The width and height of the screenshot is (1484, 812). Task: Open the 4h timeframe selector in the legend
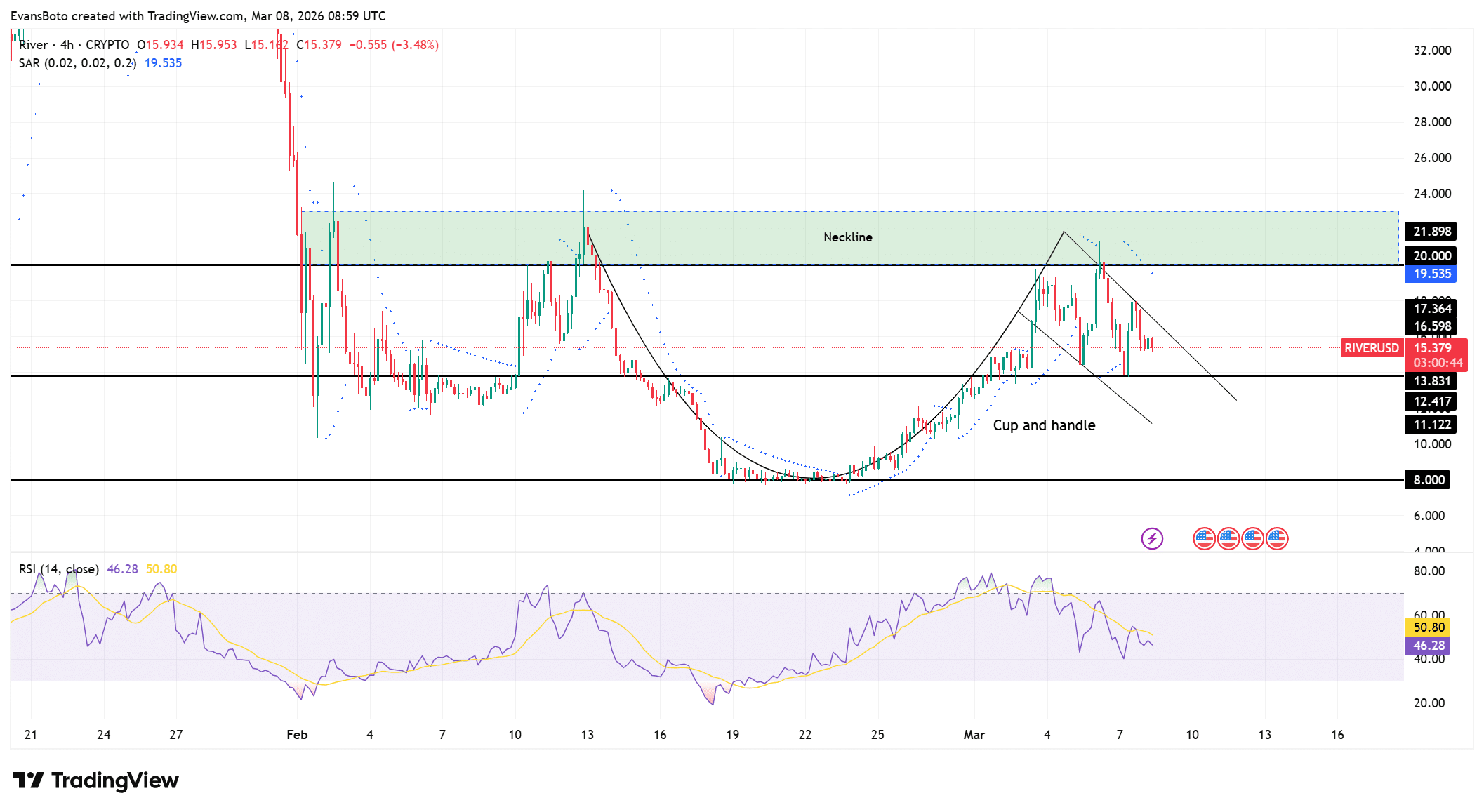tap(67, 44)
